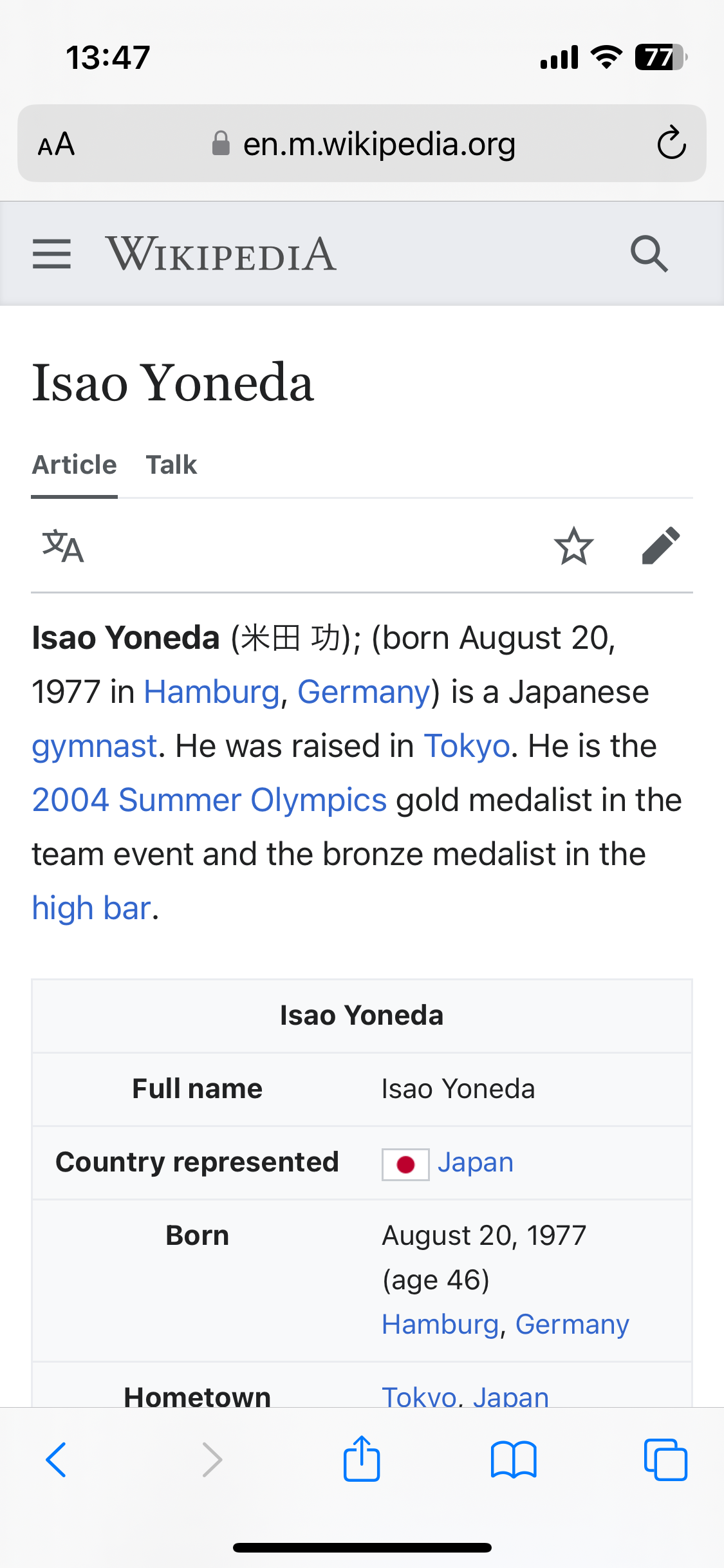Toggle the watchlist star for this article
Screen dimensions: 724x1568
click(573, 546)
